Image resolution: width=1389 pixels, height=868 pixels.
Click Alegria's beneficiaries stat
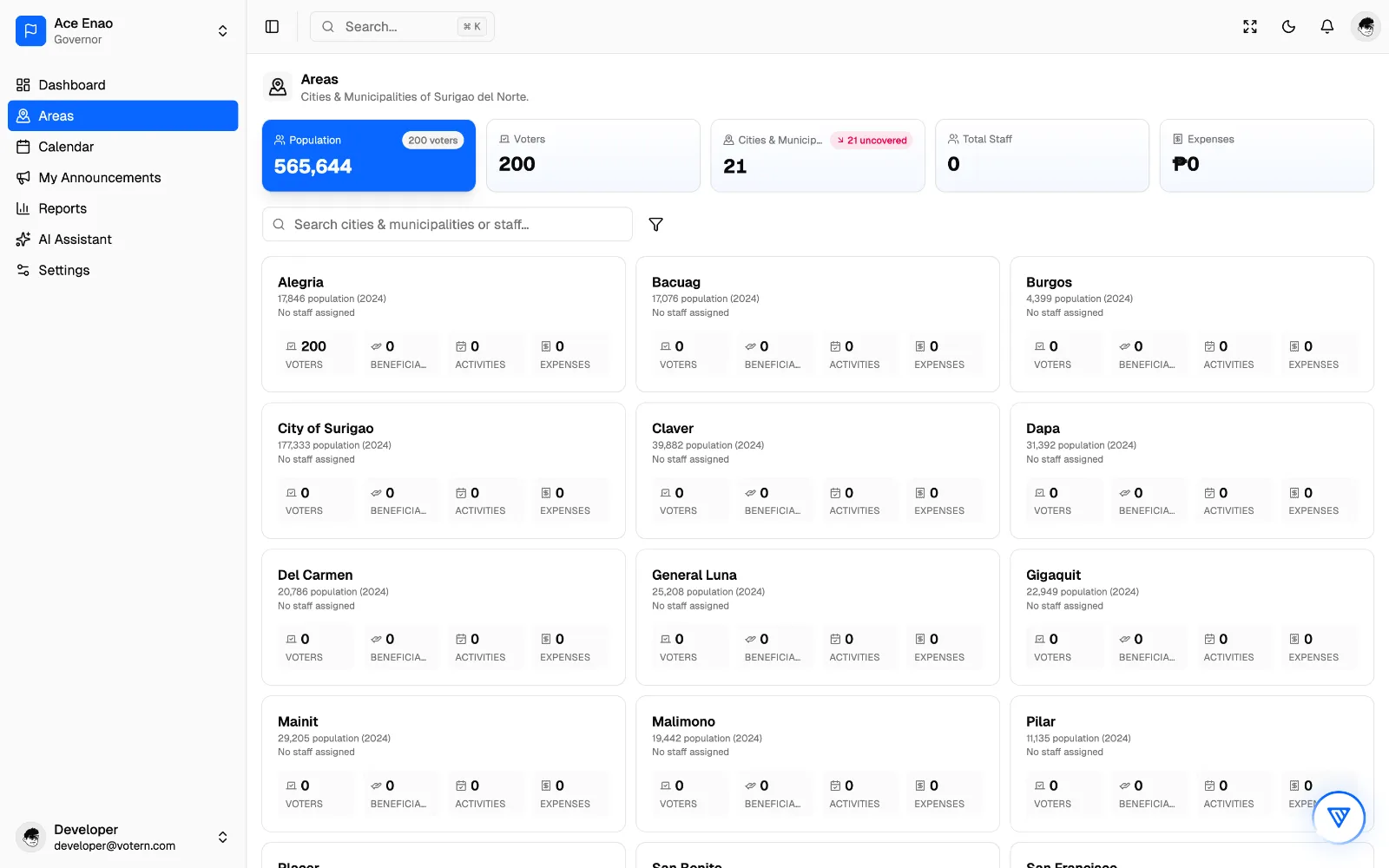401,354
